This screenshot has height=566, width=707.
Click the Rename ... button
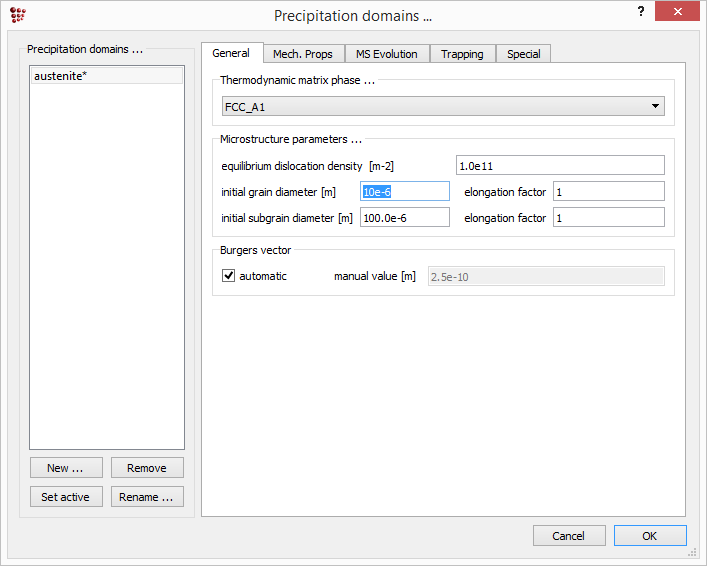click(x=146, y=497)
